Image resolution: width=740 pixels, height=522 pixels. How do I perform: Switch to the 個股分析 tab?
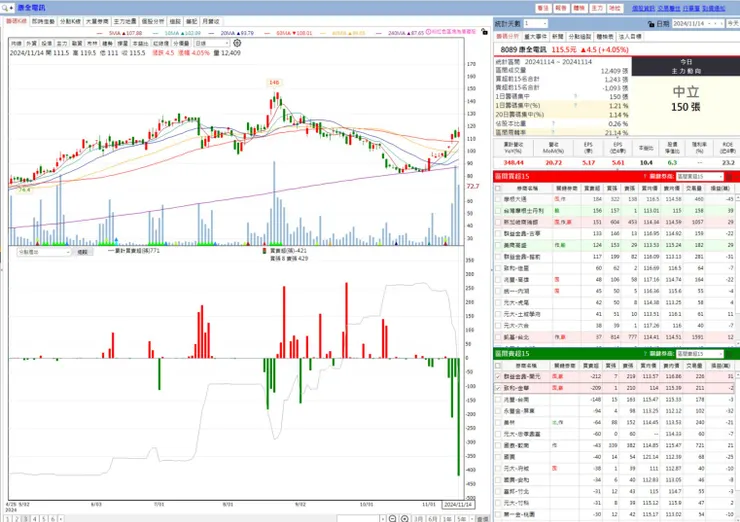(x=153, y=21)
